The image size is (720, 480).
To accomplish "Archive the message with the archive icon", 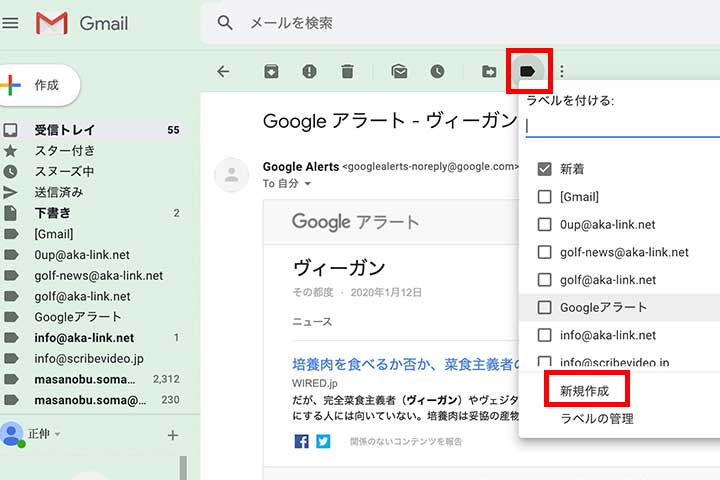I will click(x=271, y=71).
